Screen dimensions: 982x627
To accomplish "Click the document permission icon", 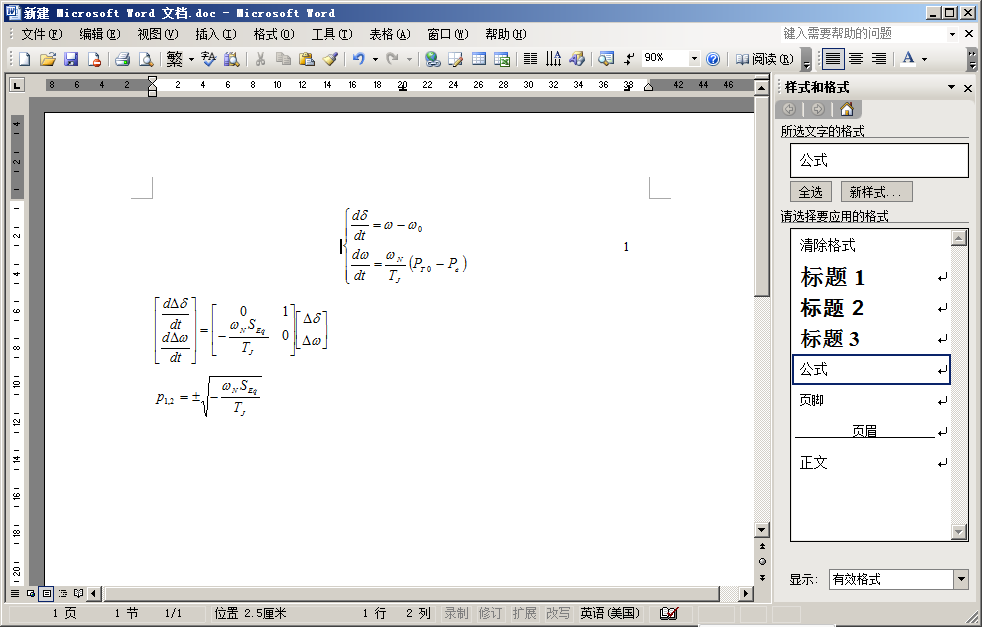I will pyautogui.click(x=94, y=59).
